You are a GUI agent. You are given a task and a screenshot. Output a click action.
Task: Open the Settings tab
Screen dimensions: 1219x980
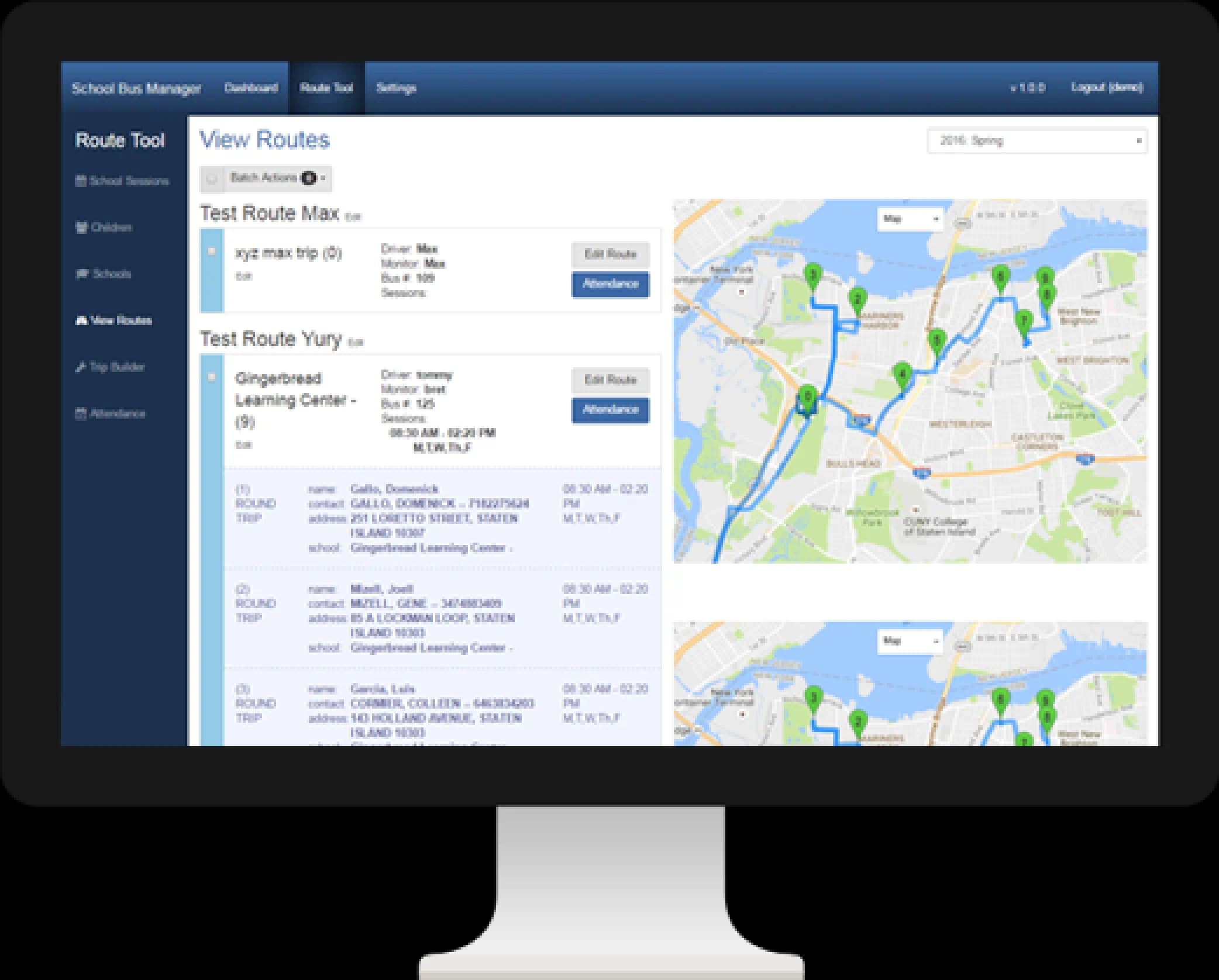[396, 88]
